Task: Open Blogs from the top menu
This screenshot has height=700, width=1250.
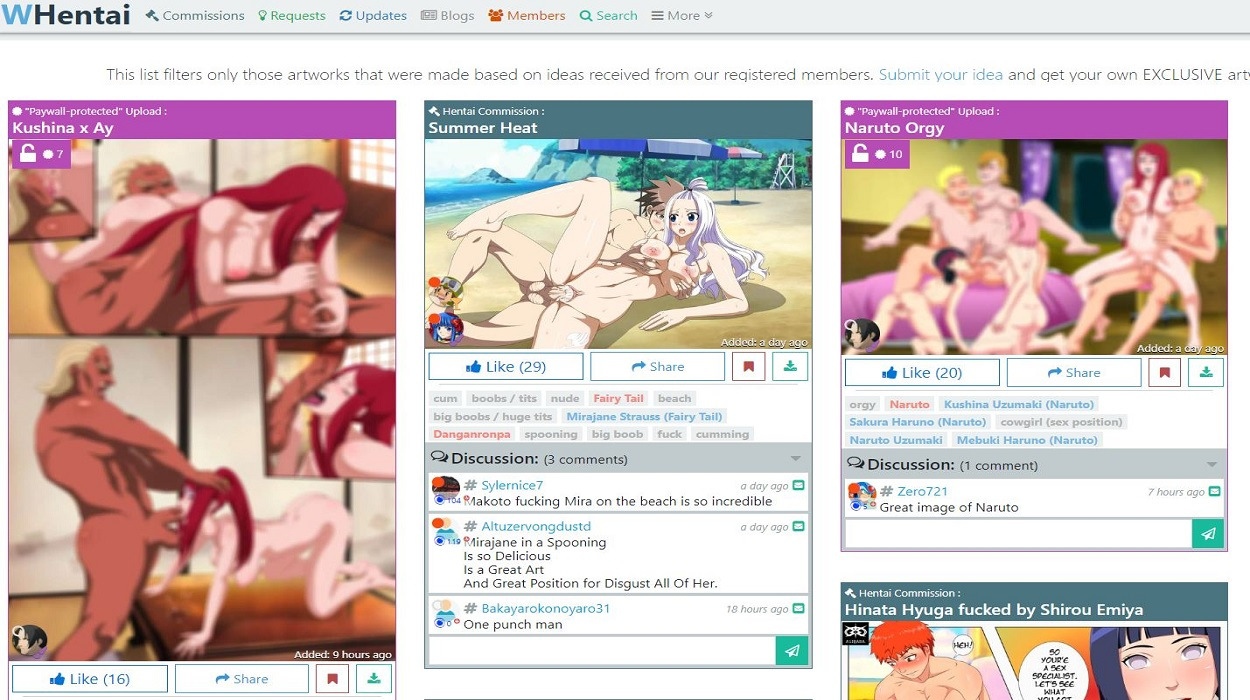Action: [448, 16]
